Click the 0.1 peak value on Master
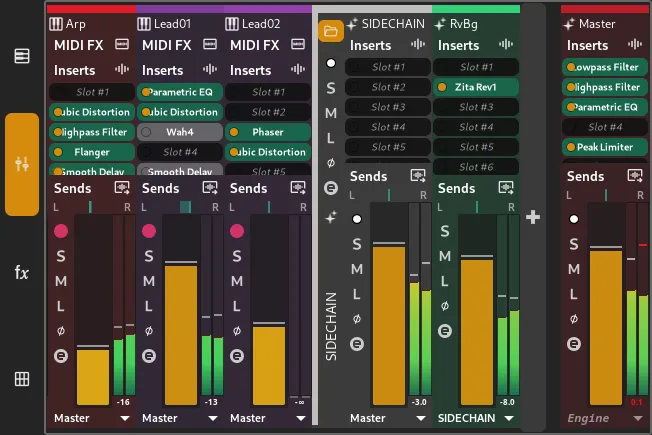The image size is (652, 435). pos(636,402)
